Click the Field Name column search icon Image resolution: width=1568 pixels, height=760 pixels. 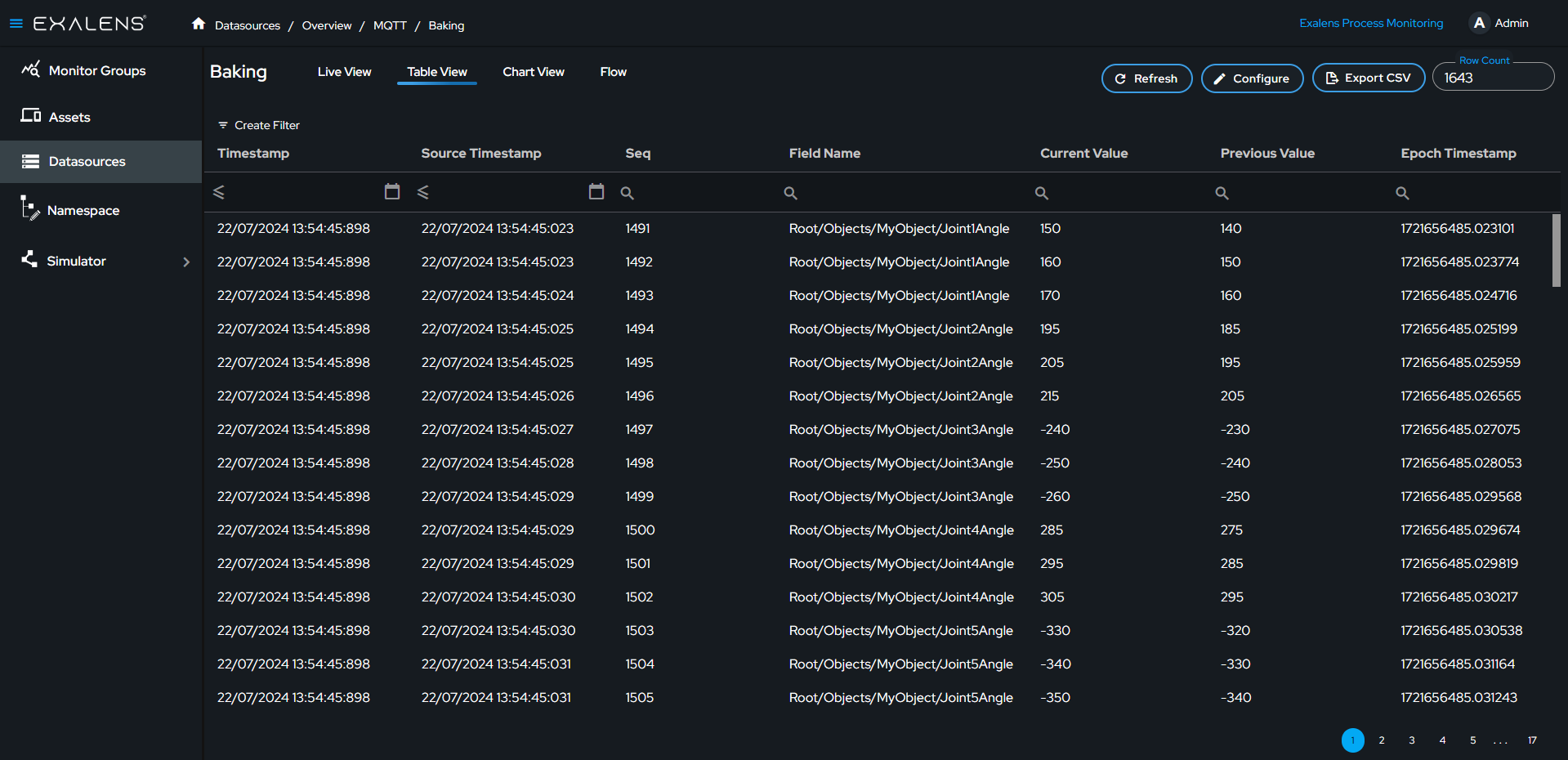click(790, 193)
